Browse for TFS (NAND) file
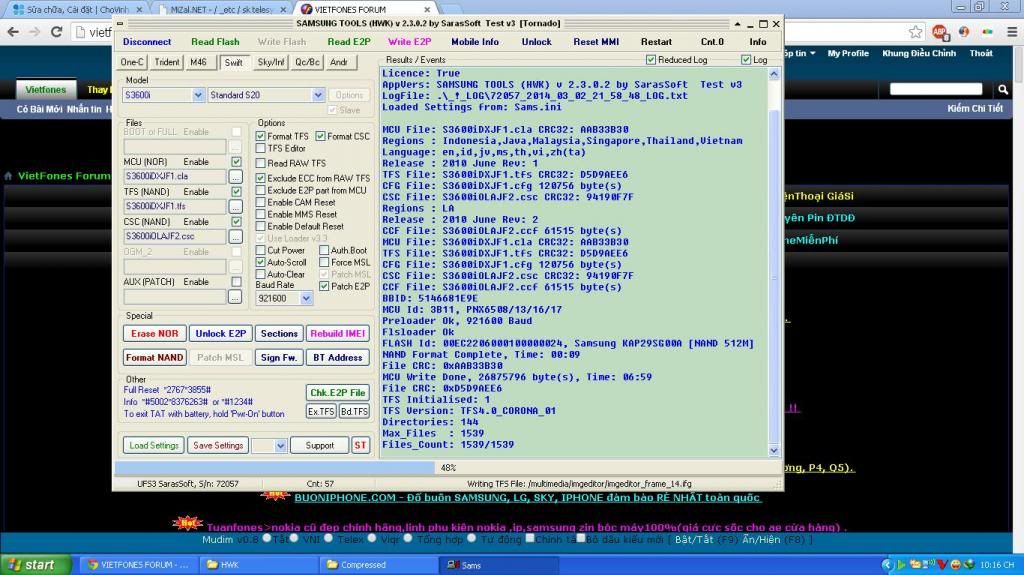Image resolution: width=1024 pixels, height=575 pixels. pyautogui.click(x=236, y=206)
